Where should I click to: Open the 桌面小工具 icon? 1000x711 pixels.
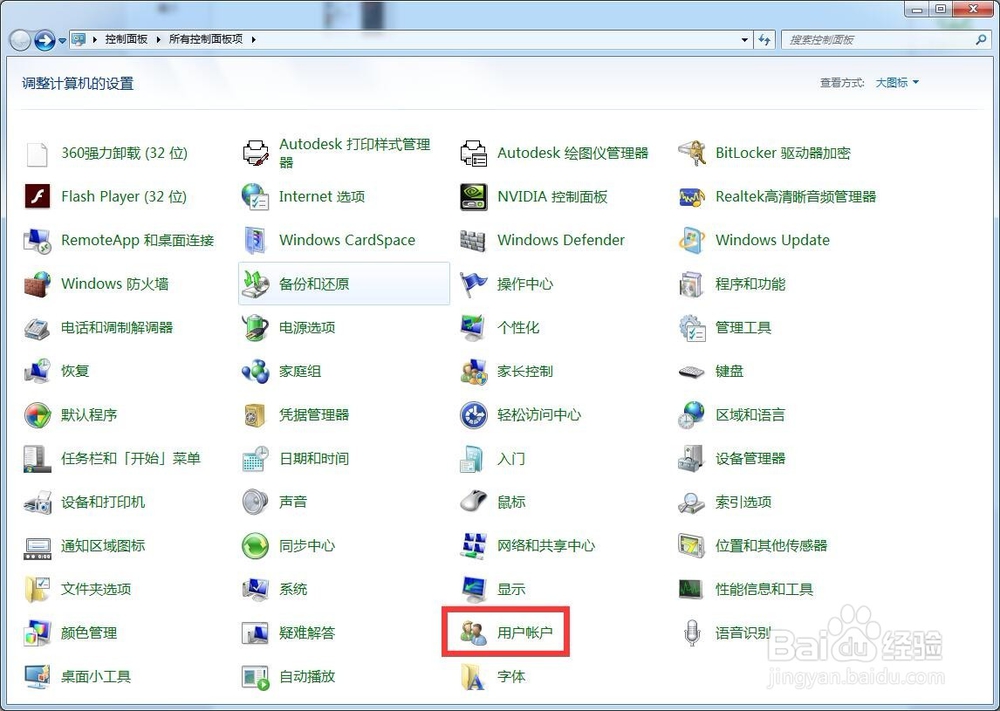[x=37, y=677]
